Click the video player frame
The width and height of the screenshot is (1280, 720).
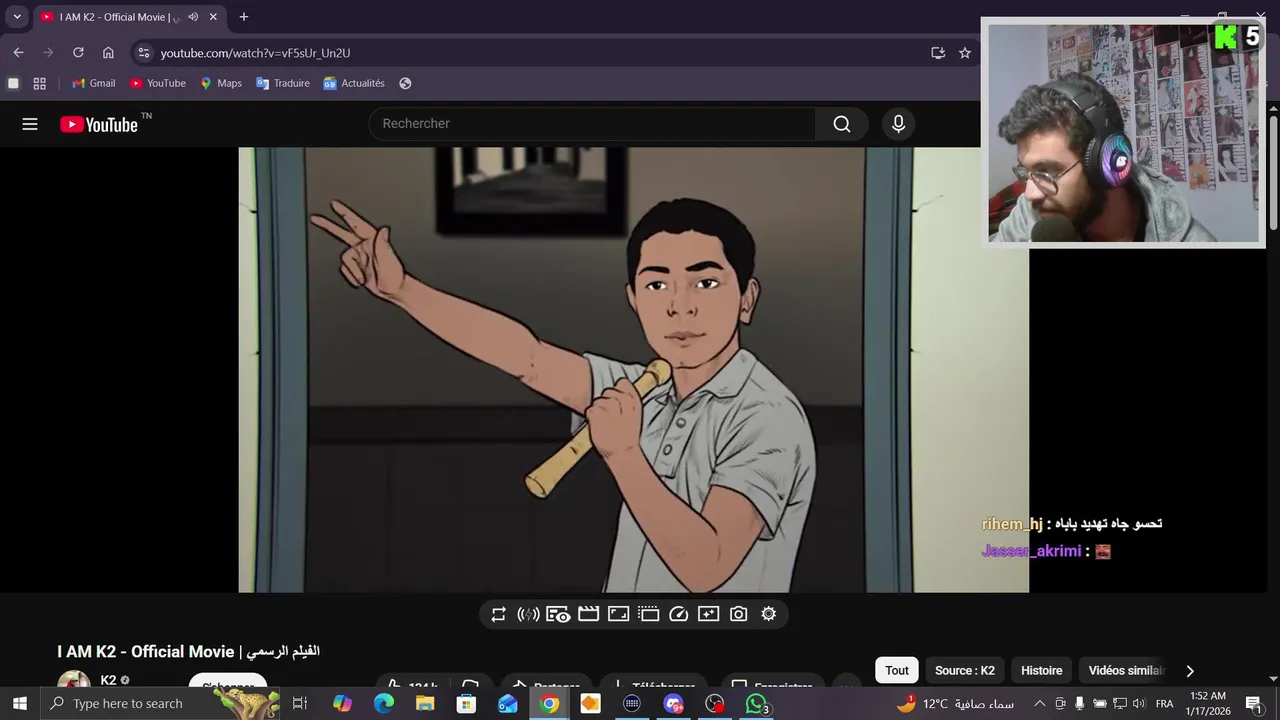click(633, 370)
